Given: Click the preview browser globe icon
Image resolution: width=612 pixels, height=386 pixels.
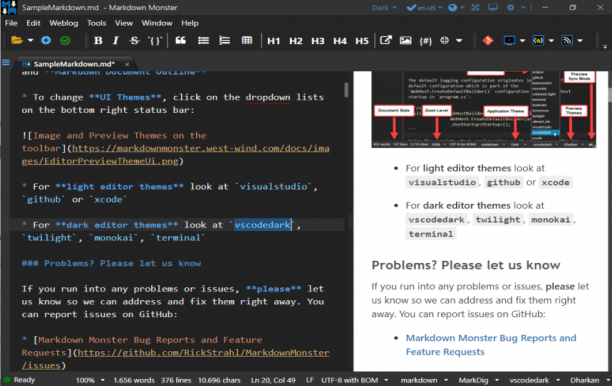Looking at the screenshot, I should pos(452,7).
